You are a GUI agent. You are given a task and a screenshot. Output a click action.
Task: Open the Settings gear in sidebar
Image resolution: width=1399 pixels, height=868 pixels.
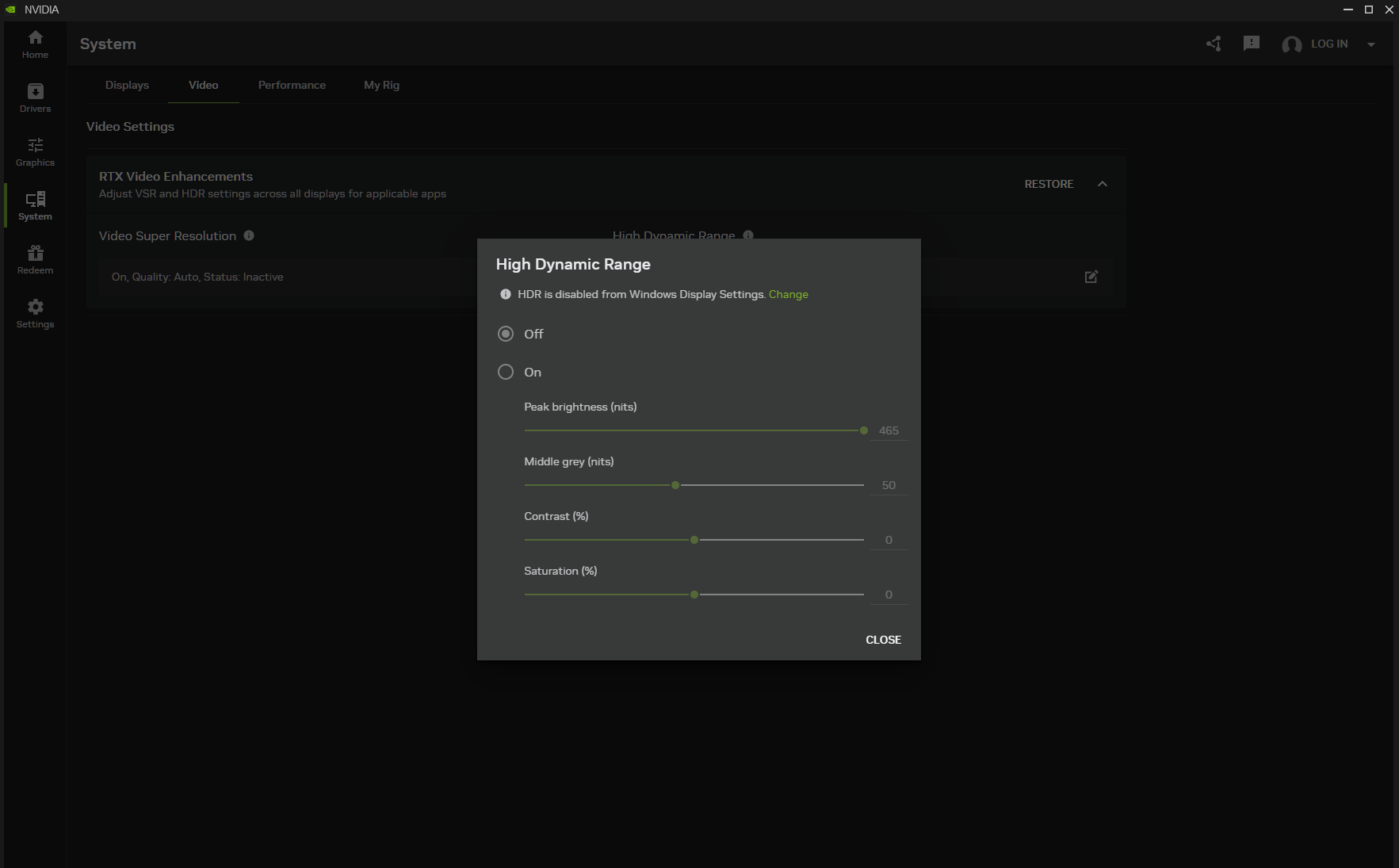[x=35, y=314]
